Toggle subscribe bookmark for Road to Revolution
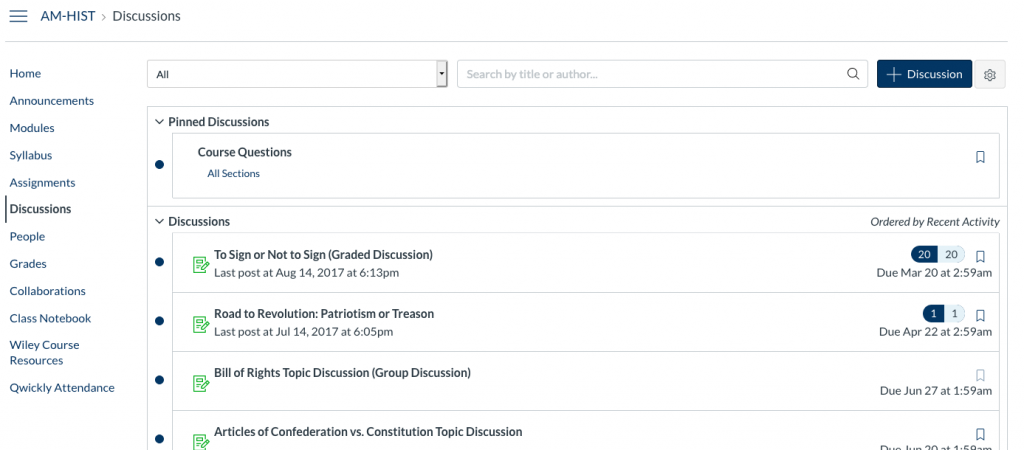Screen dimensions: 1024x450 pyautogui.click(x=980, y=315)
